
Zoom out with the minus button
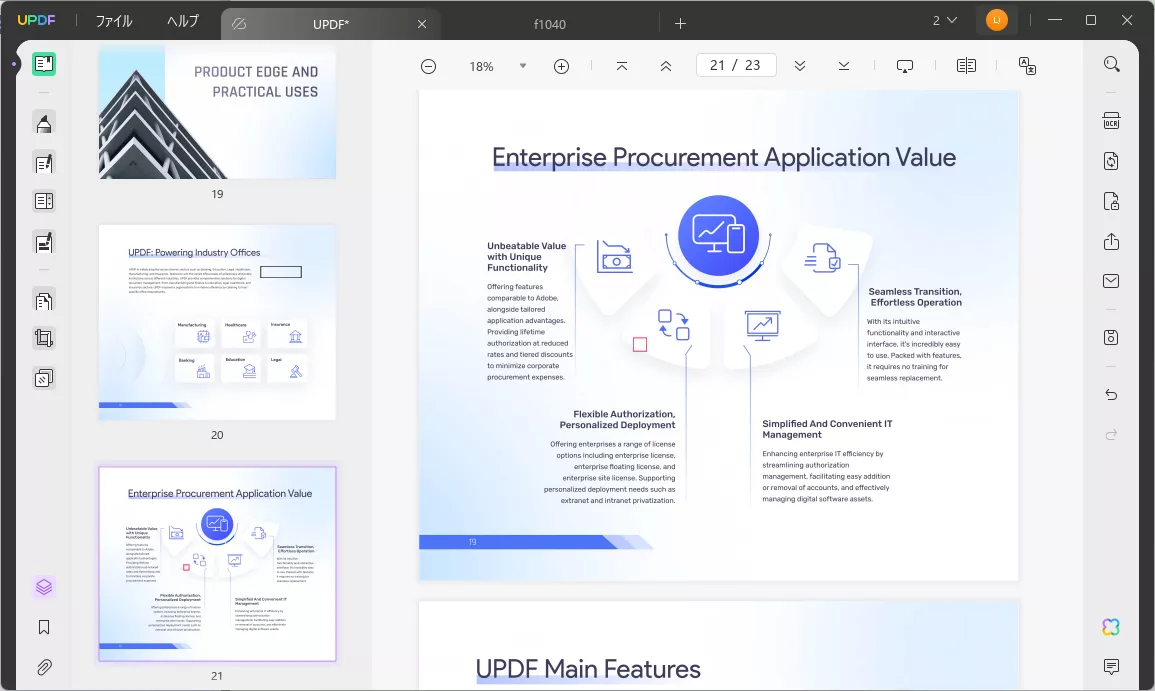click(x=428, y=66)
